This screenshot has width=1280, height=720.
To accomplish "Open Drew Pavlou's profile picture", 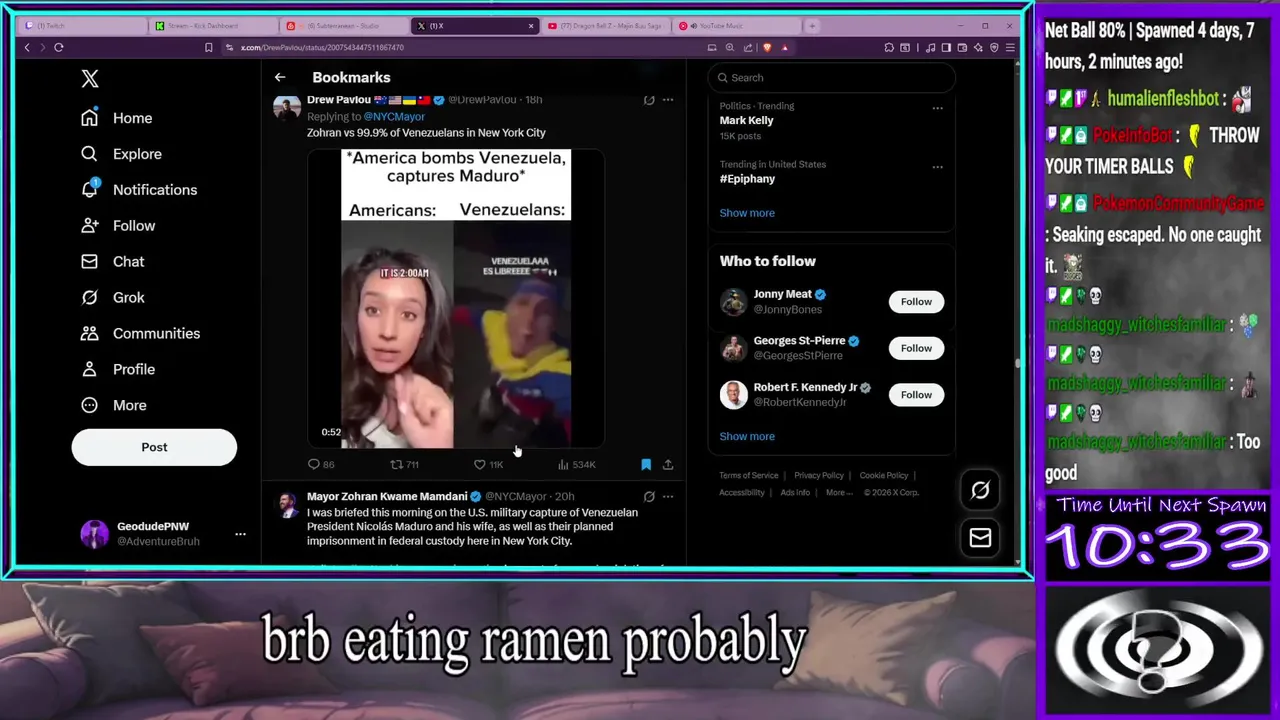I will 287,108.
